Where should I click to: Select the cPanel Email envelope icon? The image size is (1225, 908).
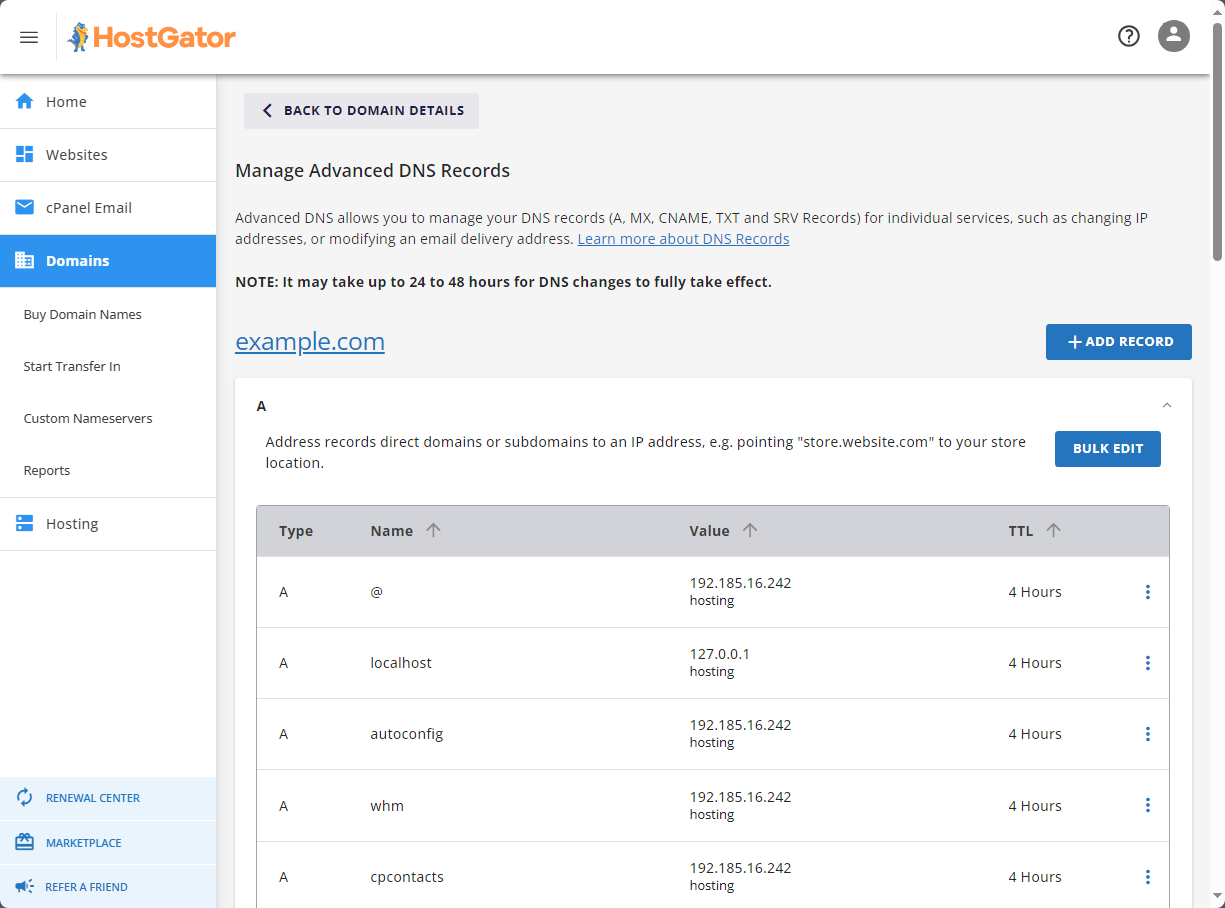tap(23, 207)
